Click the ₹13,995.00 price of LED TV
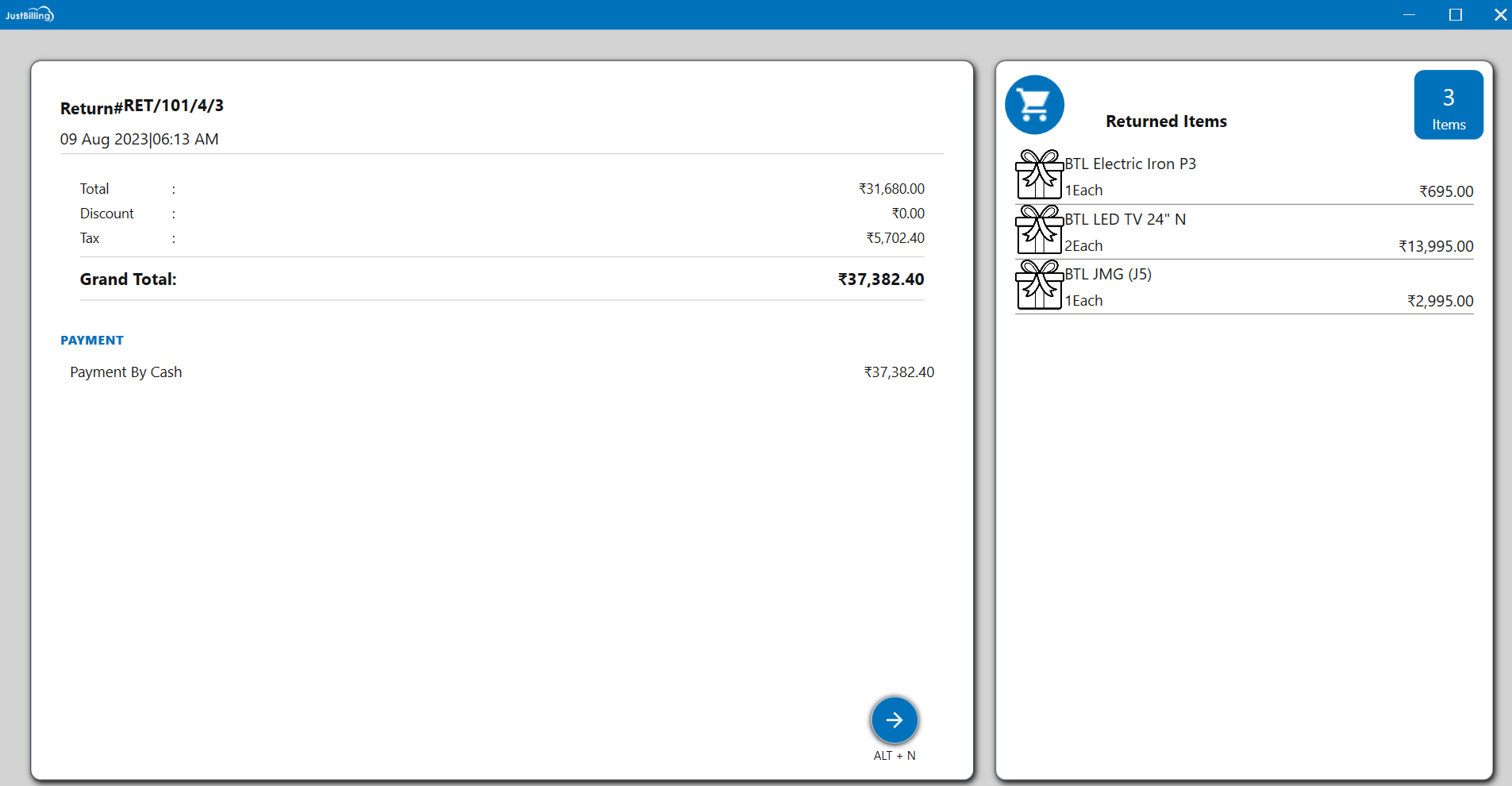 [x=1436, y=246]
